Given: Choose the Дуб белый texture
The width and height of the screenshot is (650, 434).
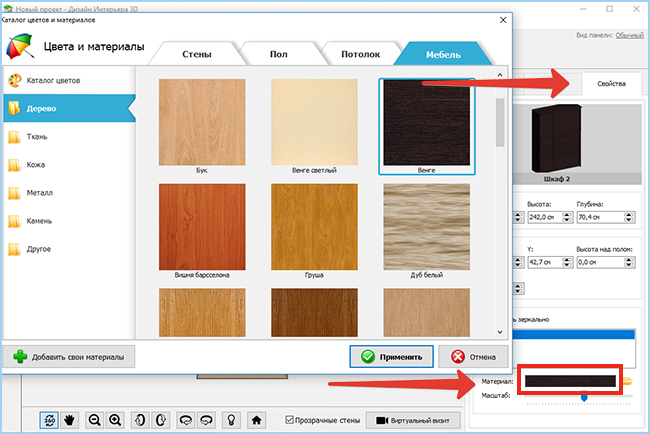Looking at the screenshot, I should [427, 227].
